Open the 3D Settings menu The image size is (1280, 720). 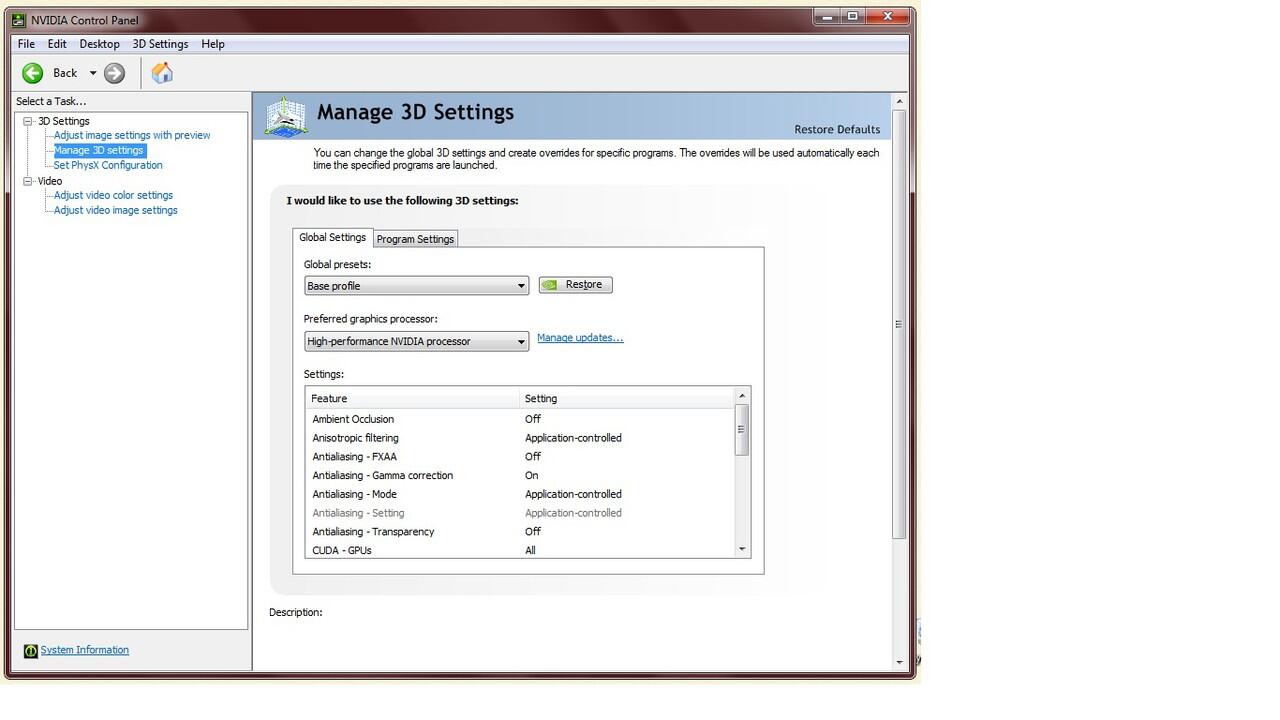click(x=160, y=44)
